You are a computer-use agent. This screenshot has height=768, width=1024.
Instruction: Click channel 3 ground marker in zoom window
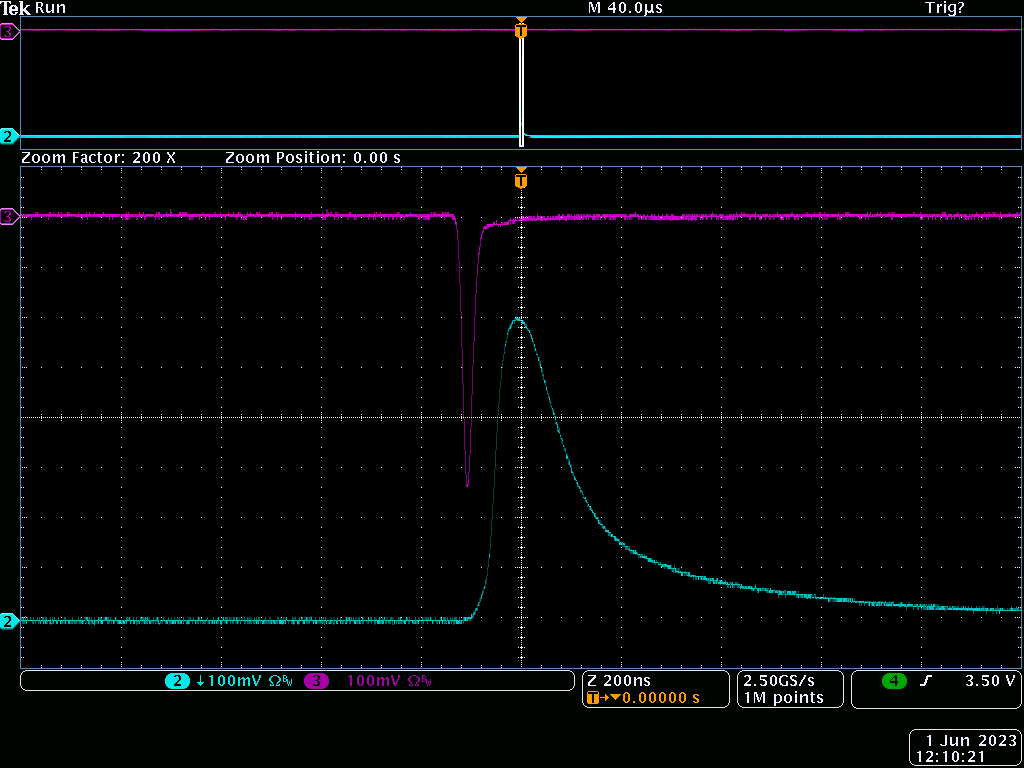[10, 216]
